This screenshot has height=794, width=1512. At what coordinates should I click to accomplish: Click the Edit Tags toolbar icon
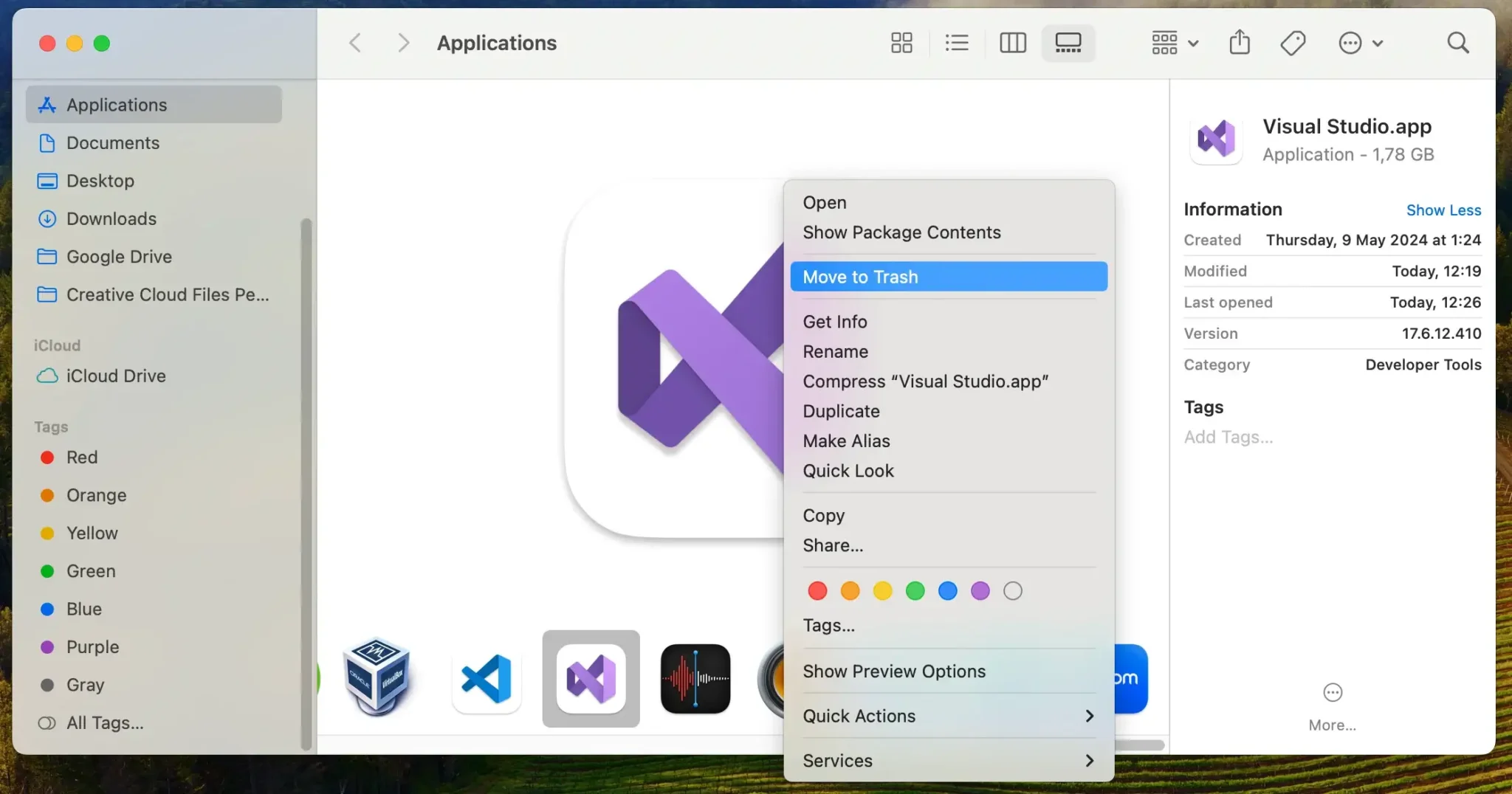pos(1293,43)
